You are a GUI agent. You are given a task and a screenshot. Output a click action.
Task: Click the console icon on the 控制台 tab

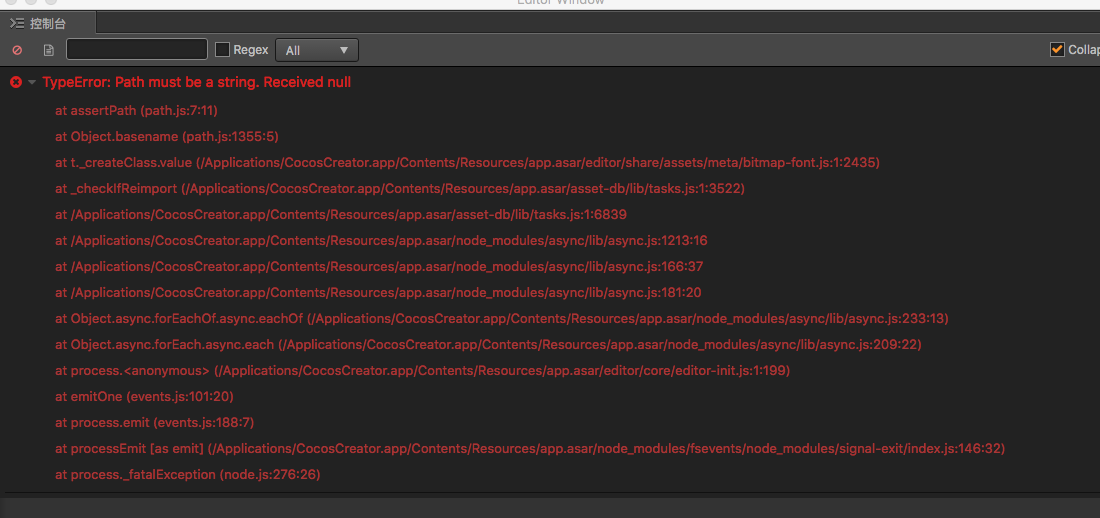pos(17,23)
